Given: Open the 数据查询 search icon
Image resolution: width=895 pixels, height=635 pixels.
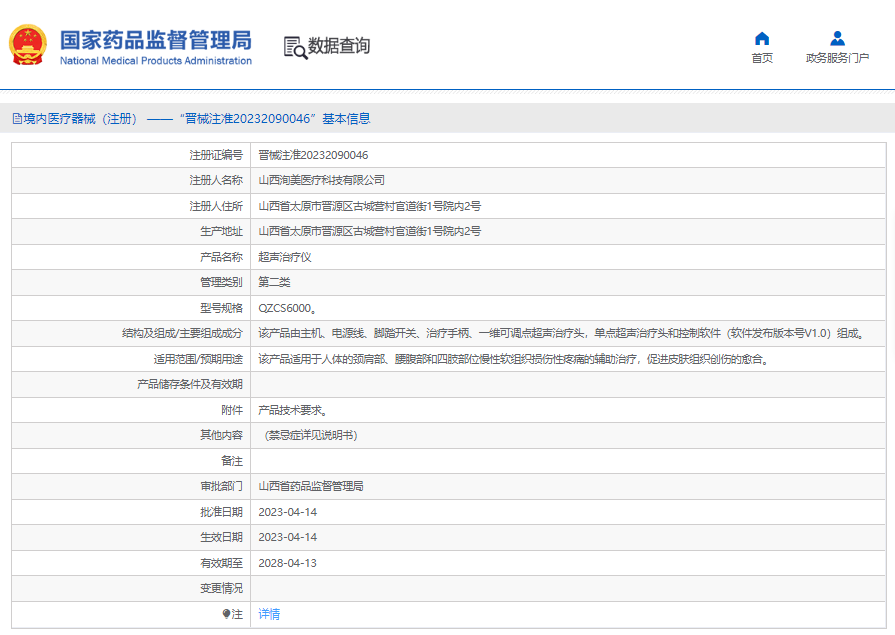Looking at the screenshot, I should pos(296,47).
